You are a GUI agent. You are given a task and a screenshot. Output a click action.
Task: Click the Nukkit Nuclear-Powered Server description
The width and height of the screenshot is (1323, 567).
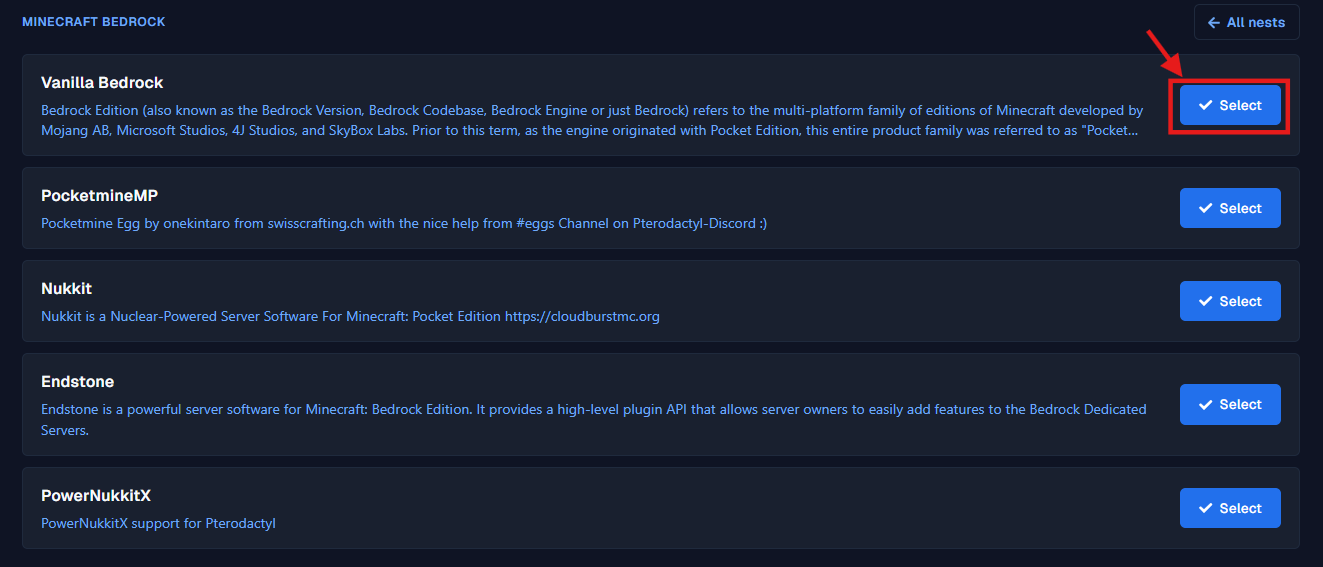(x=350, y=316)
